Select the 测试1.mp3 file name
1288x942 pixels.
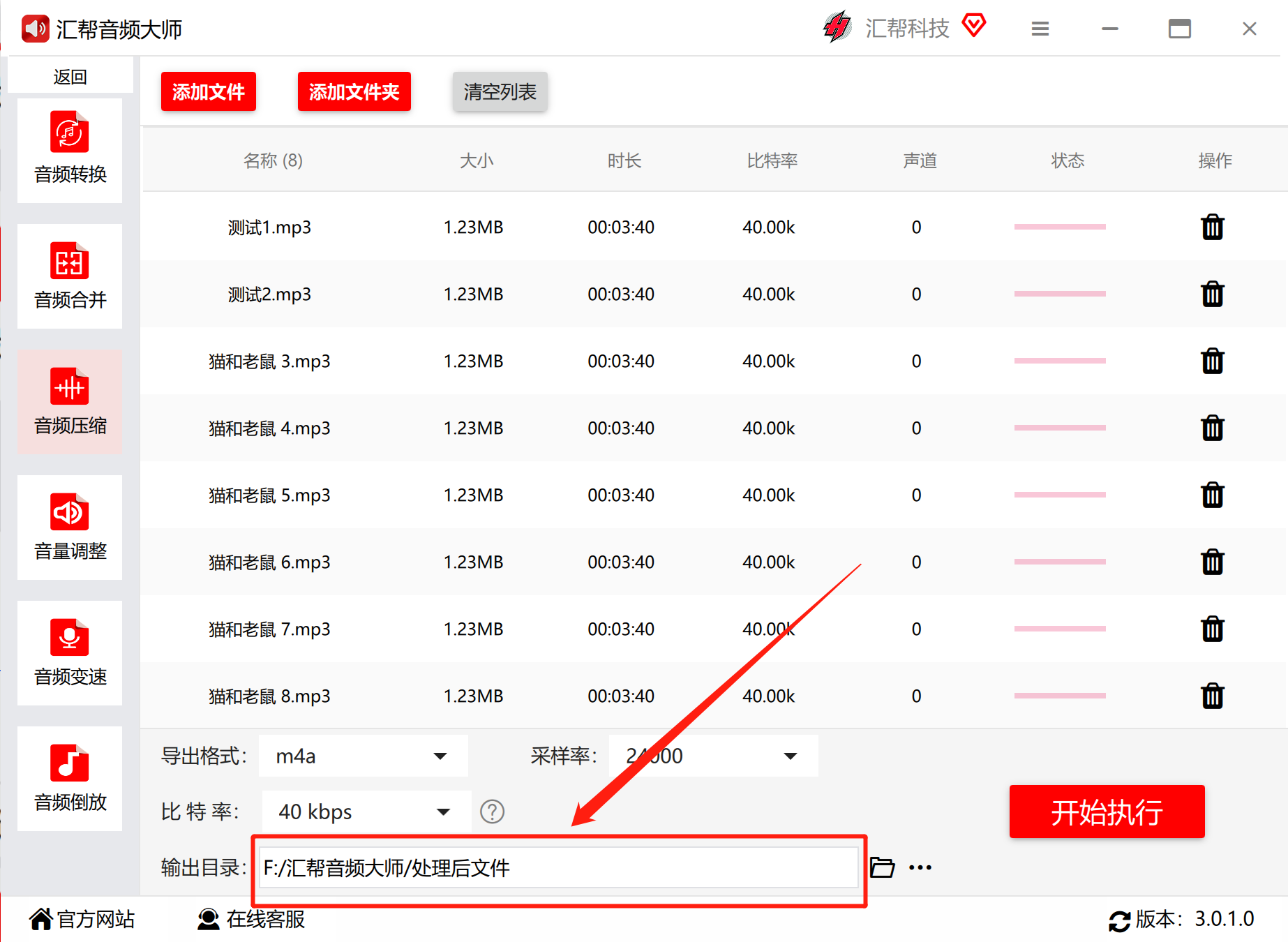point(269,227)
